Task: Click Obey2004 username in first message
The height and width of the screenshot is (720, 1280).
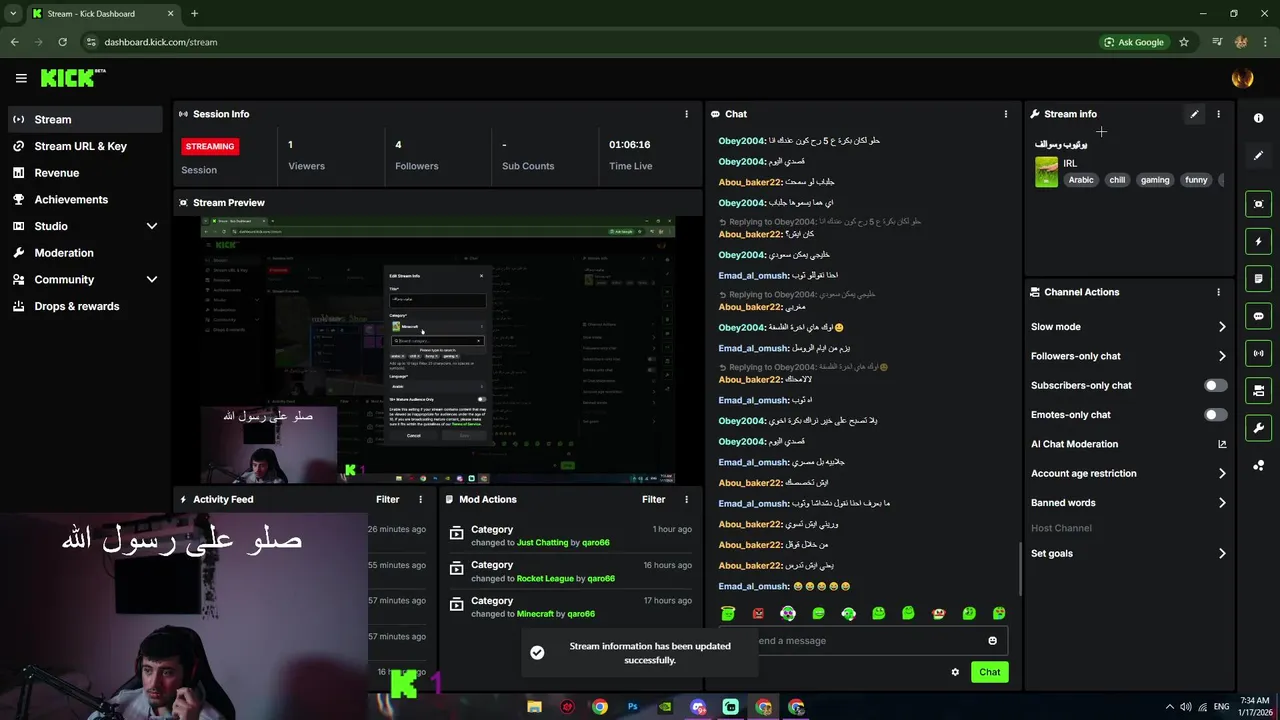Action: point(741,141)
